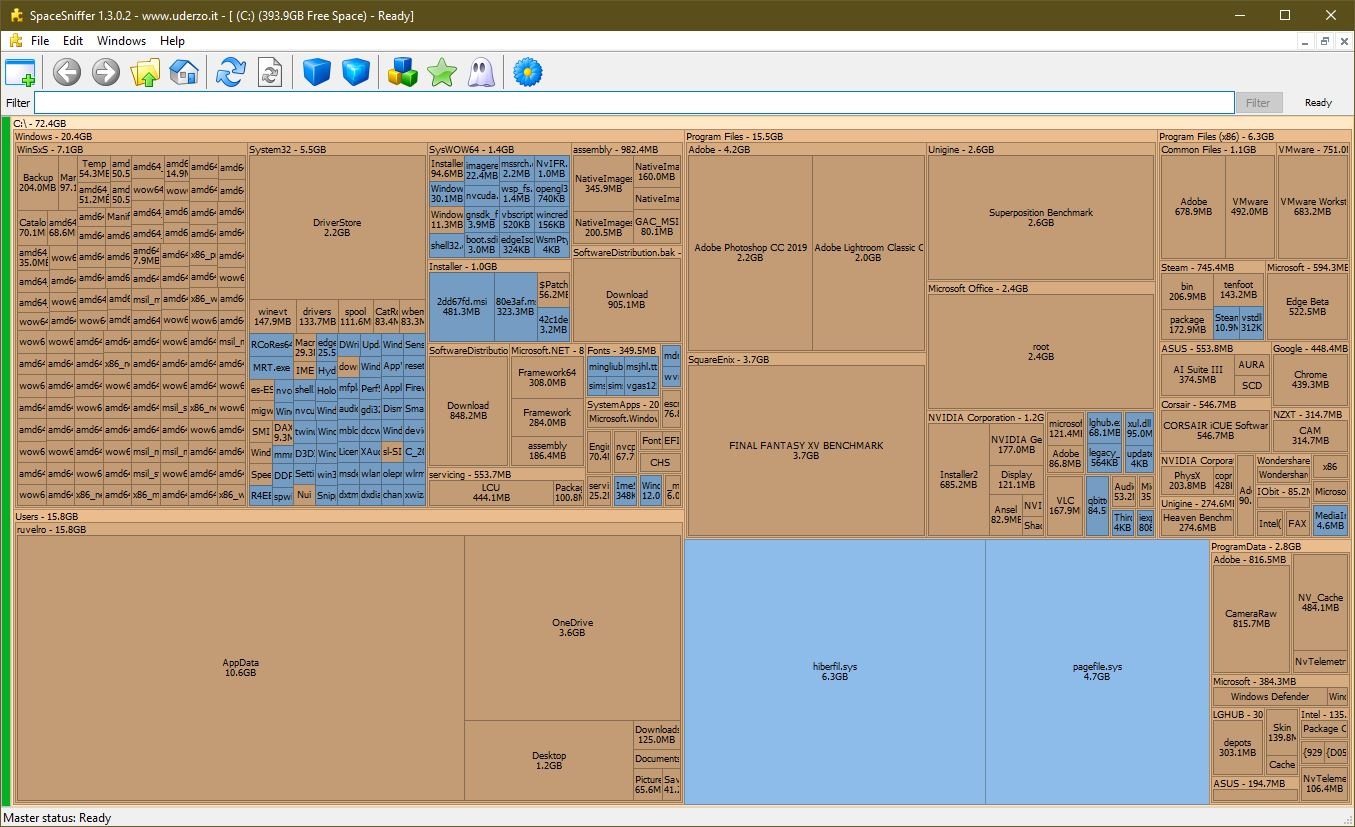Select the DriverStore 2.2GB block
Screen dimensions: 1355x827
(x=337, y=228)
